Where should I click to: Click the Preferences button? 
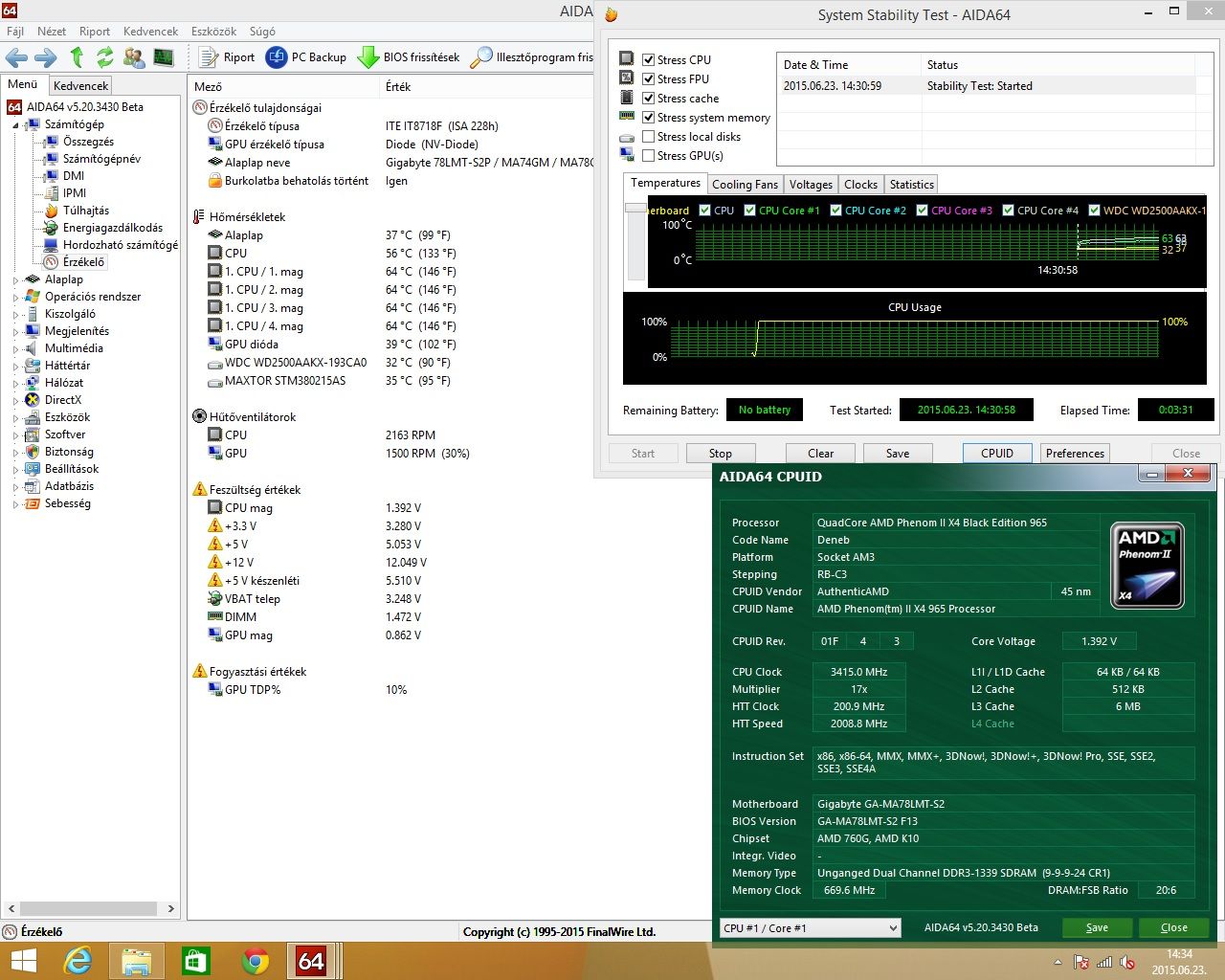click(1075, 454)
